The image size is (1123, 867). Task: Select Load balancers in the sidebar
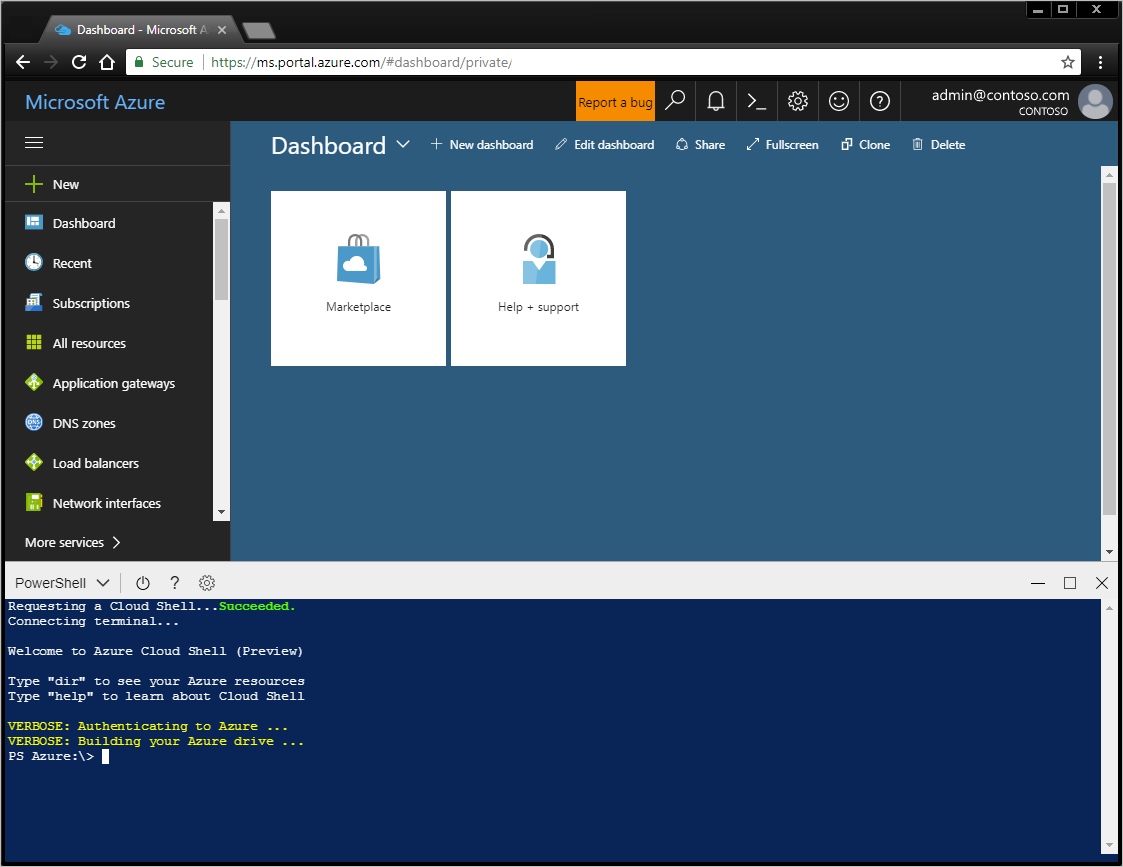(x=93, y=462)
